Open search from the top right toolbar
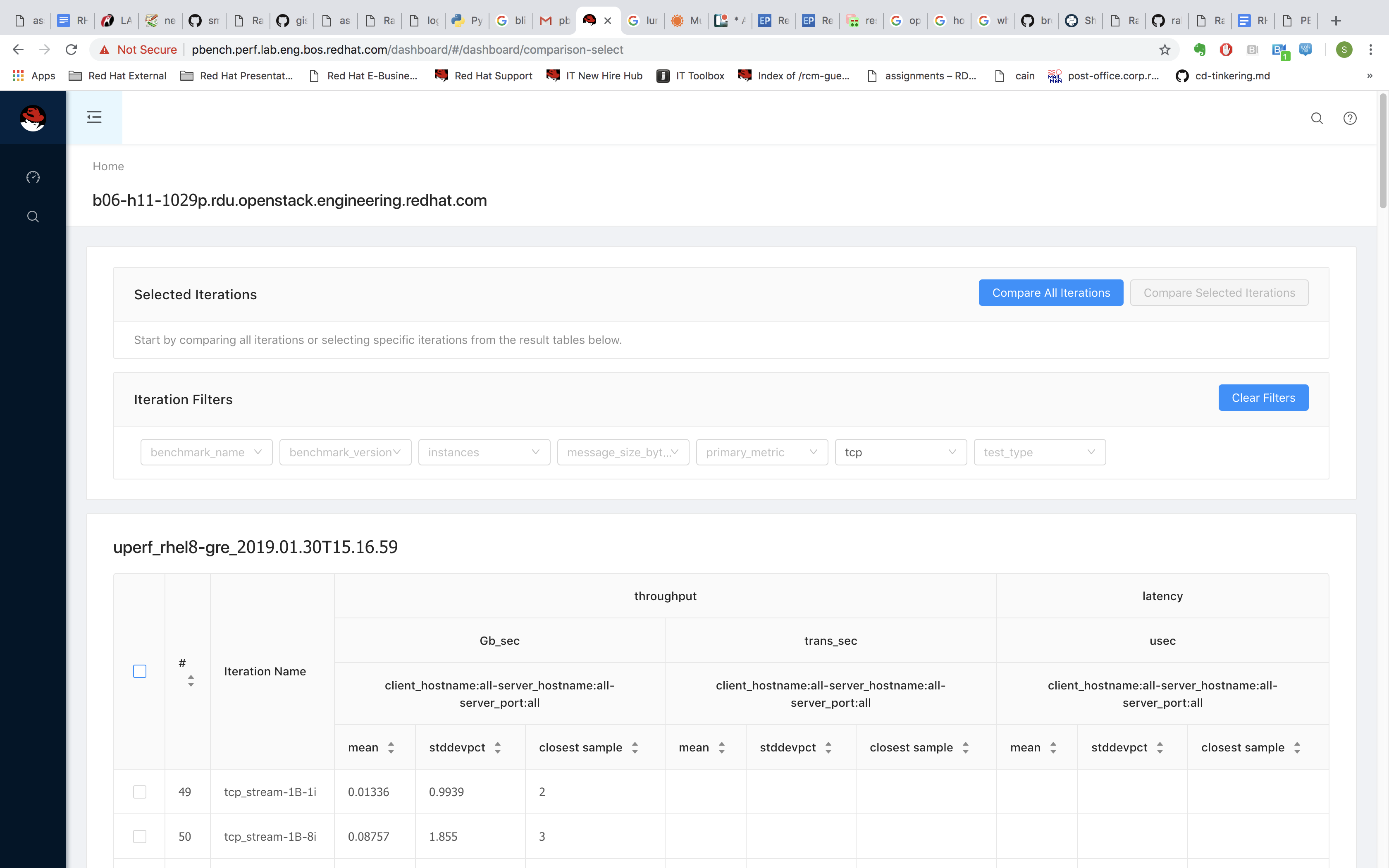1389x868 pixels. [x=1317, y=118]
